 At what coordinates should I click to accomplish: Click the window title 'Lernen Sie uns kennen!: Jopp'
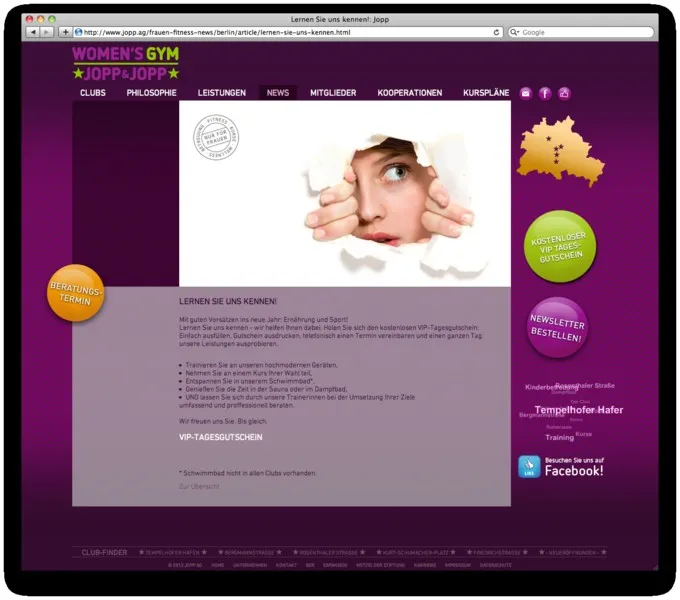(x=340, y=19)
